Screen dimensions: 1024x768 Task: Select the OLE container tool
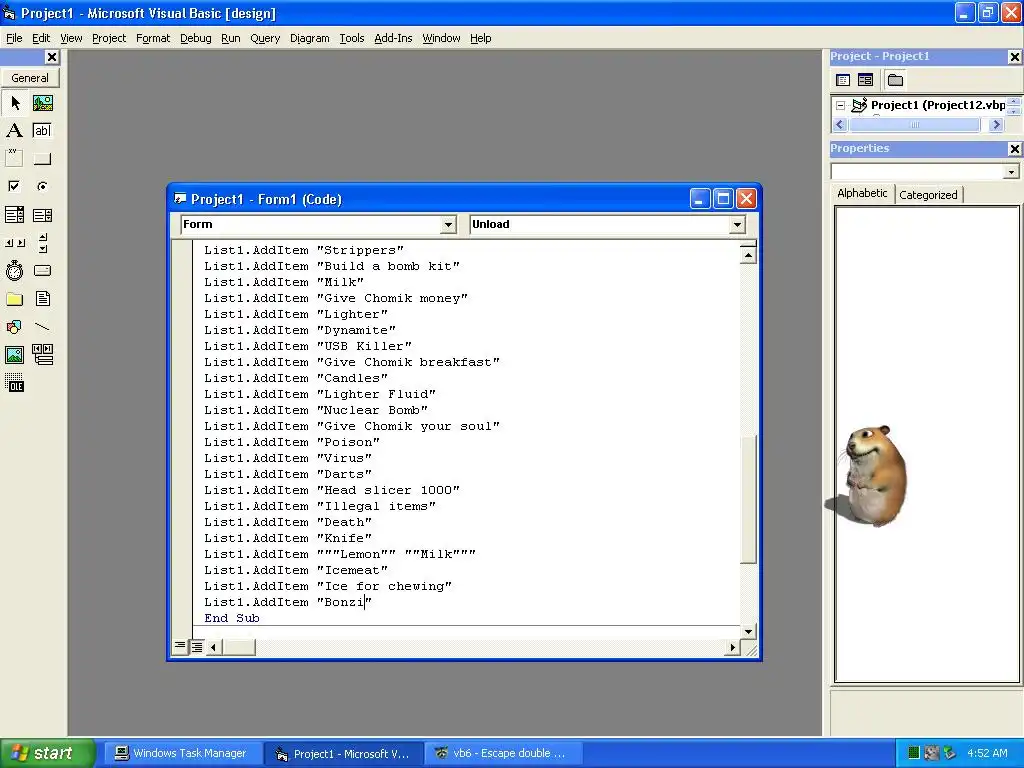[x=14, y=383]
